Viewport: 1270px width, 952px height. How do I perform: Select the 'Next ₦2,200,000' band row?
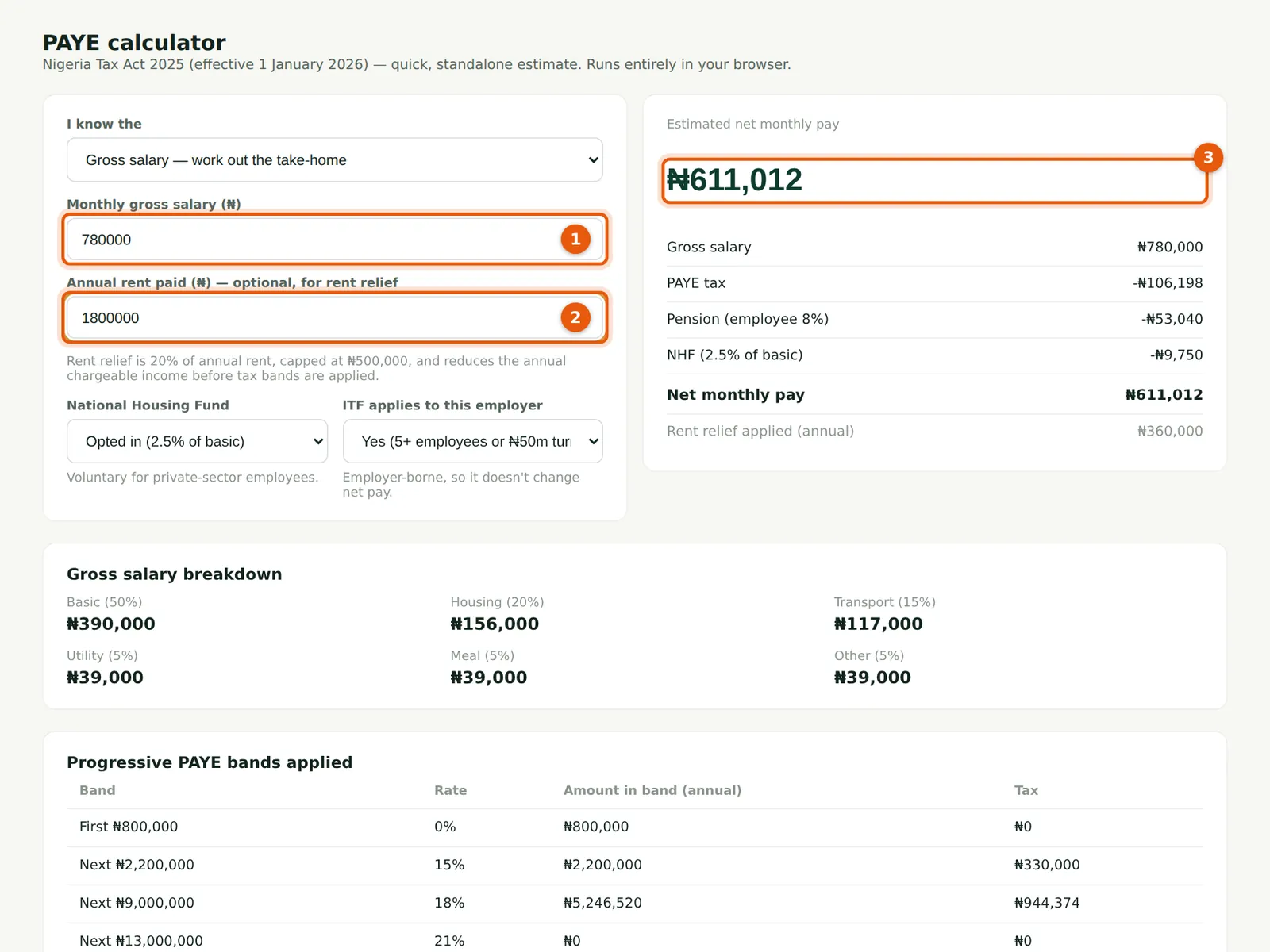point(635,865)
